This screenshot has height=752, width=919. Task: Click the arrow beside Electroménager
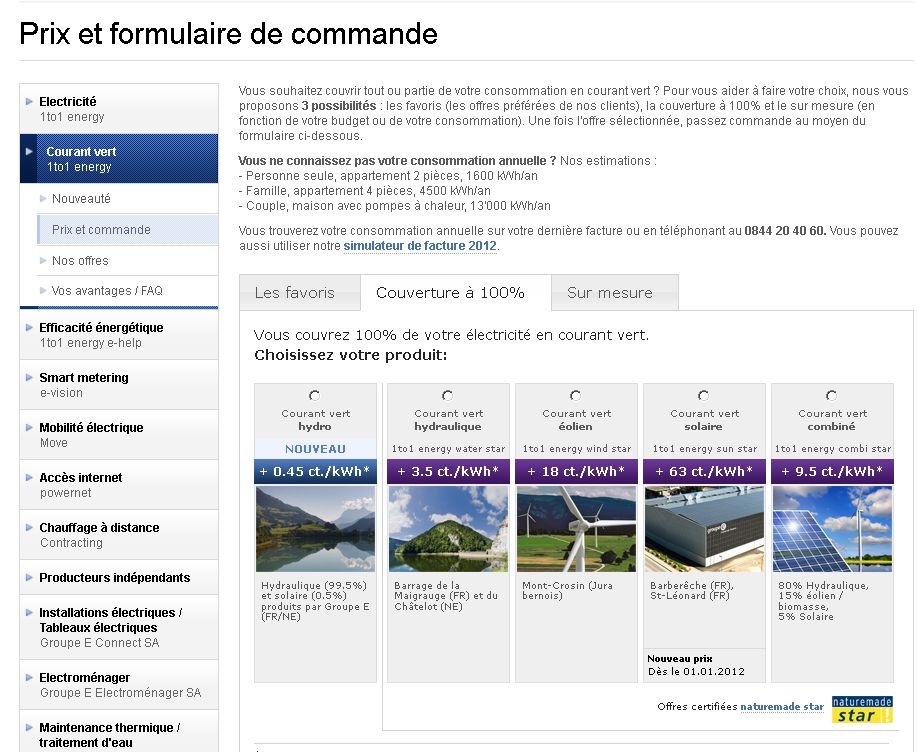(x=29, y=677)
